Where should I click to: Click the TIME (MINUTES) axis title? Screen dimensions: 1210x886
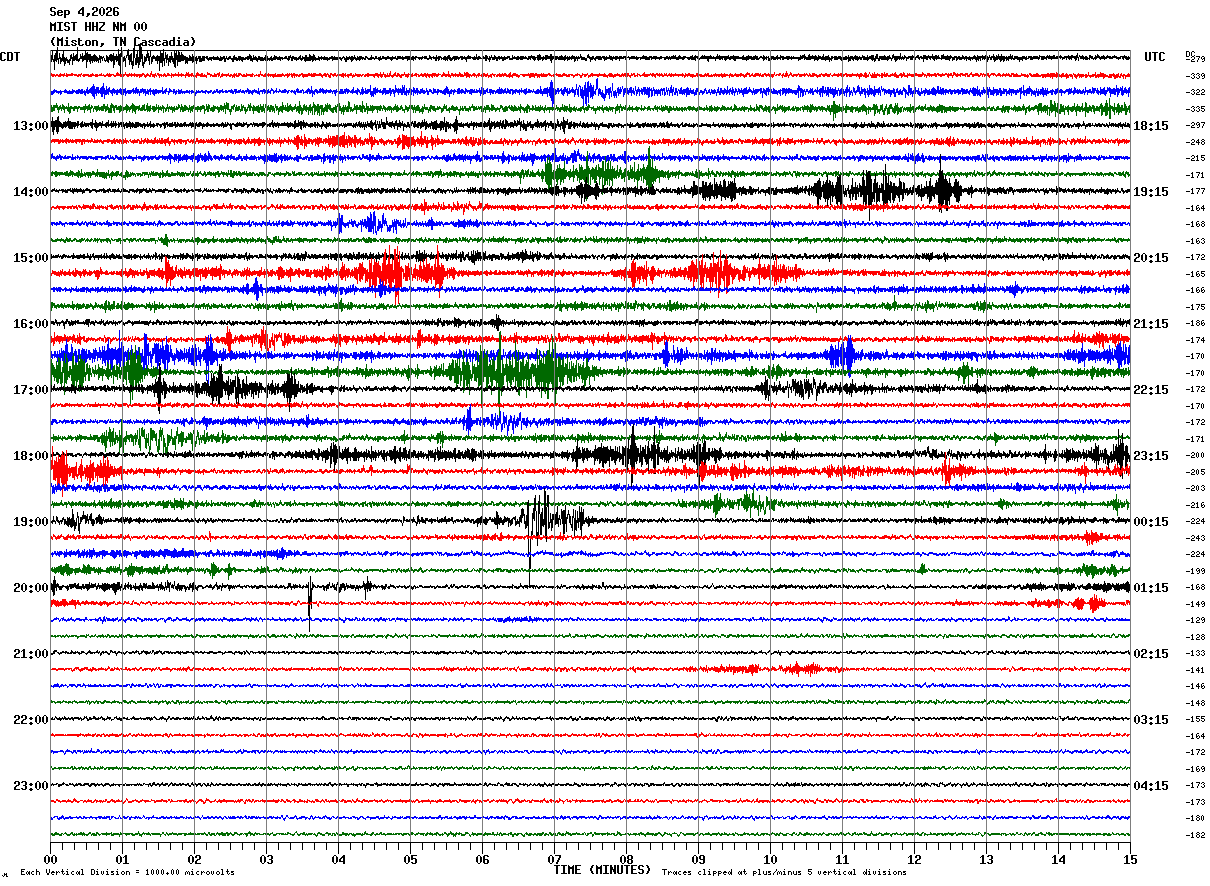click(x=602, y=870)
